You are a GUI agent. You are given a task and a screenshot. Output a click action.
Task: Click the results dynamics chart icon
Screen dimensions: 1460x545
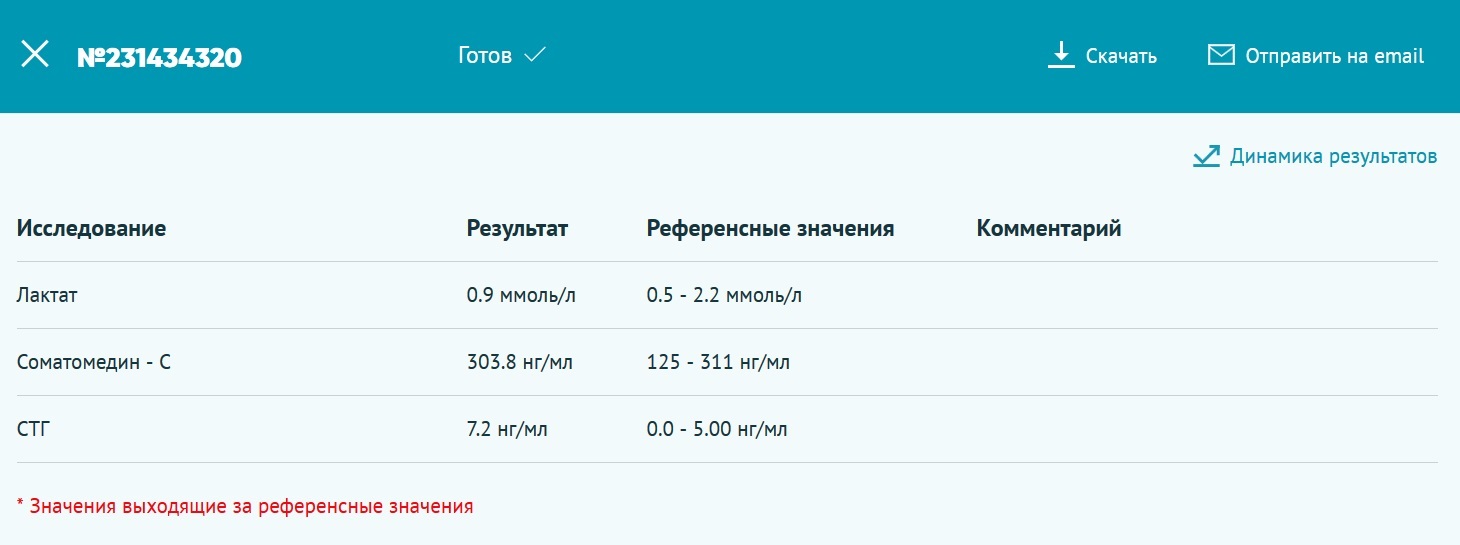pos(1206,156)
